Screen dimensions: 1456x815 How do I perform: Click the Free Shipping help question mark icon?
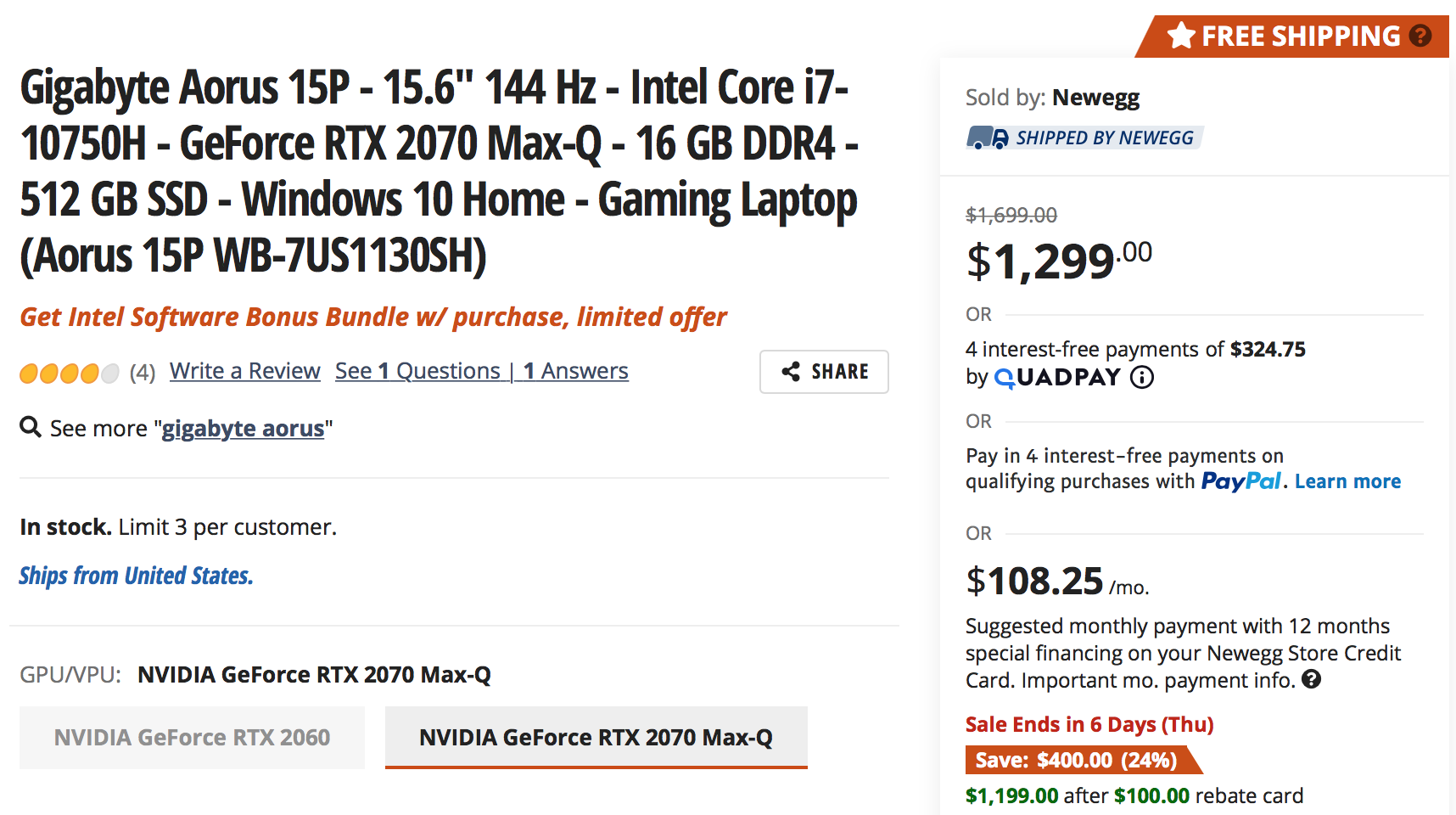pos(1420,36)
